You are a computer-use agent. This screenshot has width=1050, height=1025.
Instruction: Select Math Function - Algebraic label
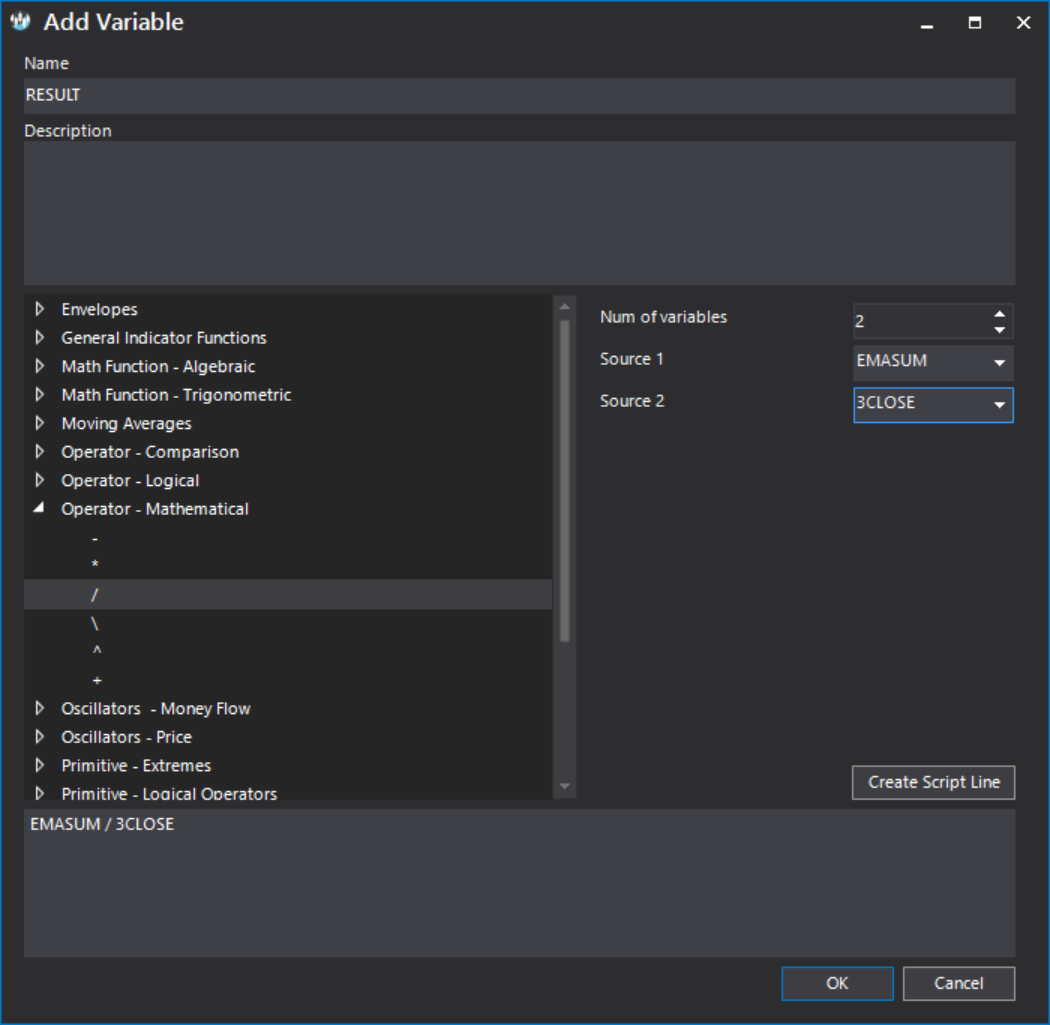(158, 367)
